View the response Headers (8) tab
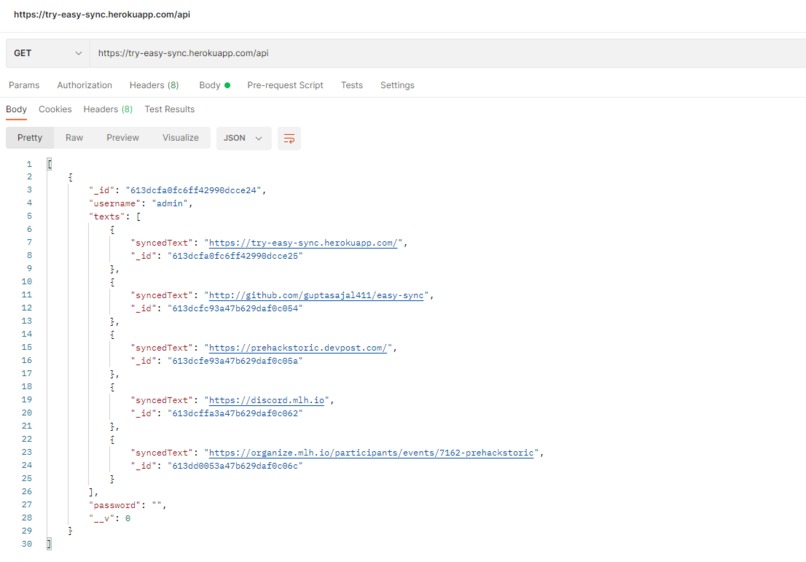This screenshot has width=806, height=562. pyautogui.click(x=107, y=110)
